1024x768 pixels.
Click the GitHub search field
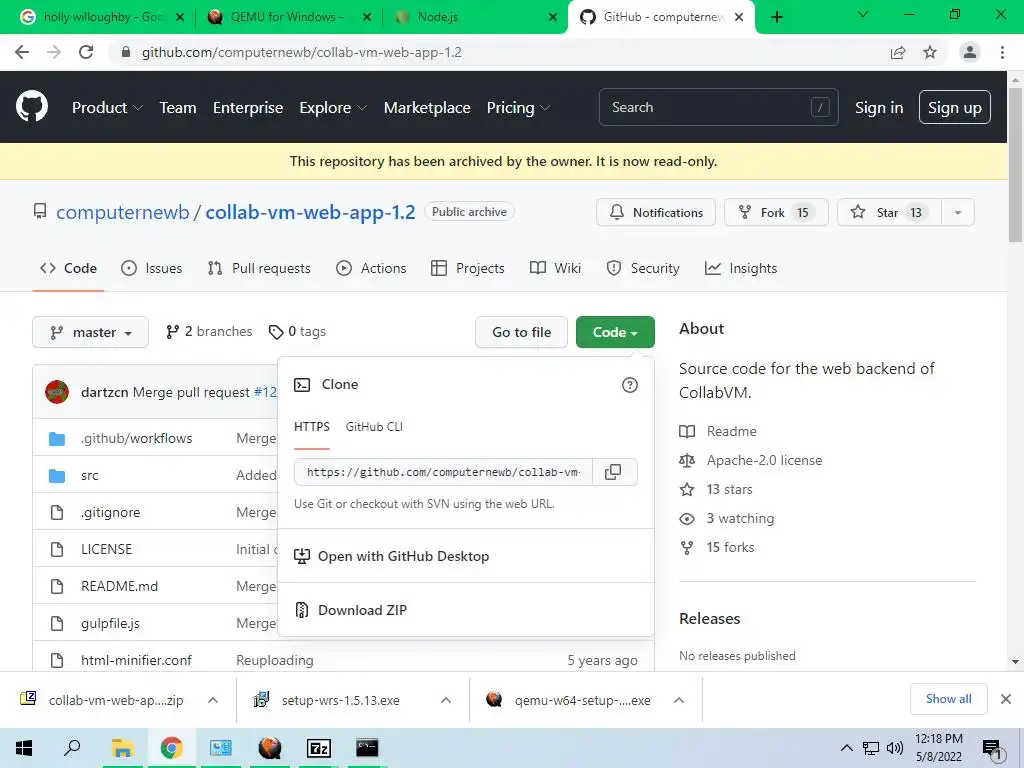pos(718,107)
